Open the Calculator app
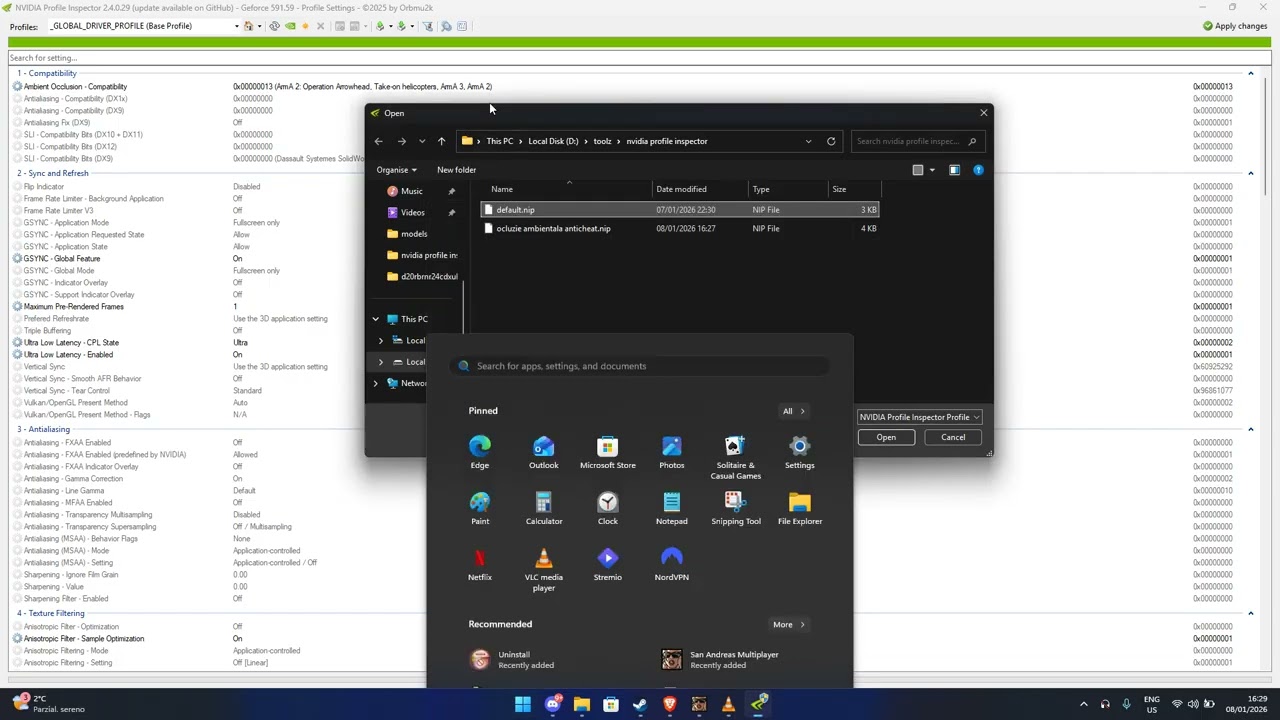1280x720 pixels. tap(544, 508)
